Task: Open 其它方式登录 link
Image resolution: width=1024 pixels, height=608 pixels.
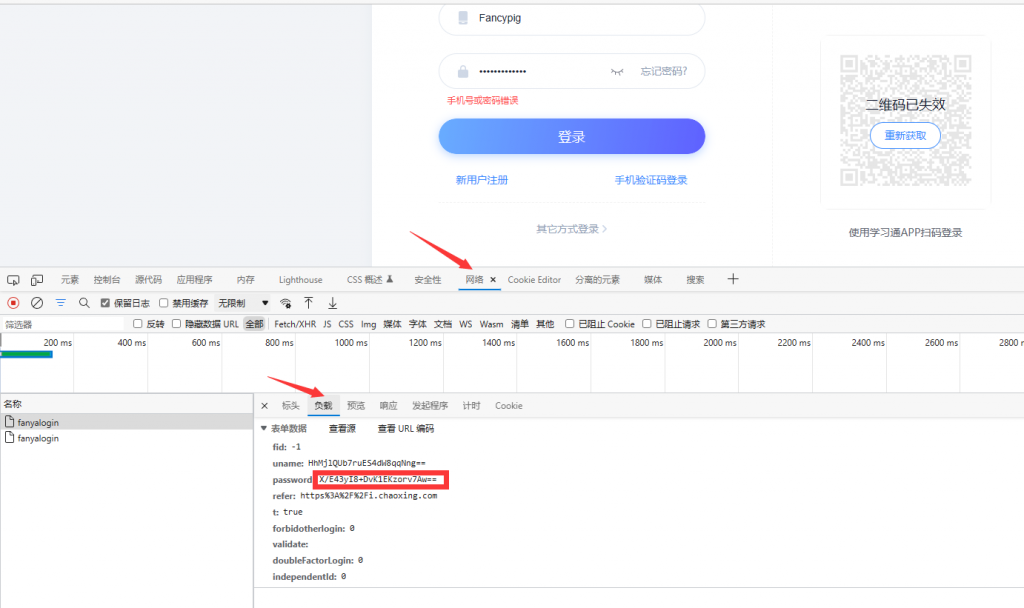Action: (571, 229)
